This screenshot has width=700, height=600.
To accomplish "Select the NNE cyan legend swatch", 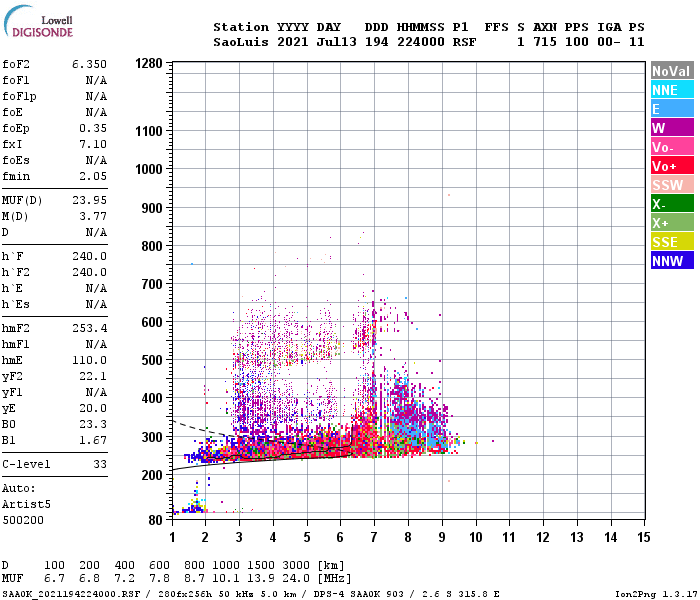I will point(672,90).
